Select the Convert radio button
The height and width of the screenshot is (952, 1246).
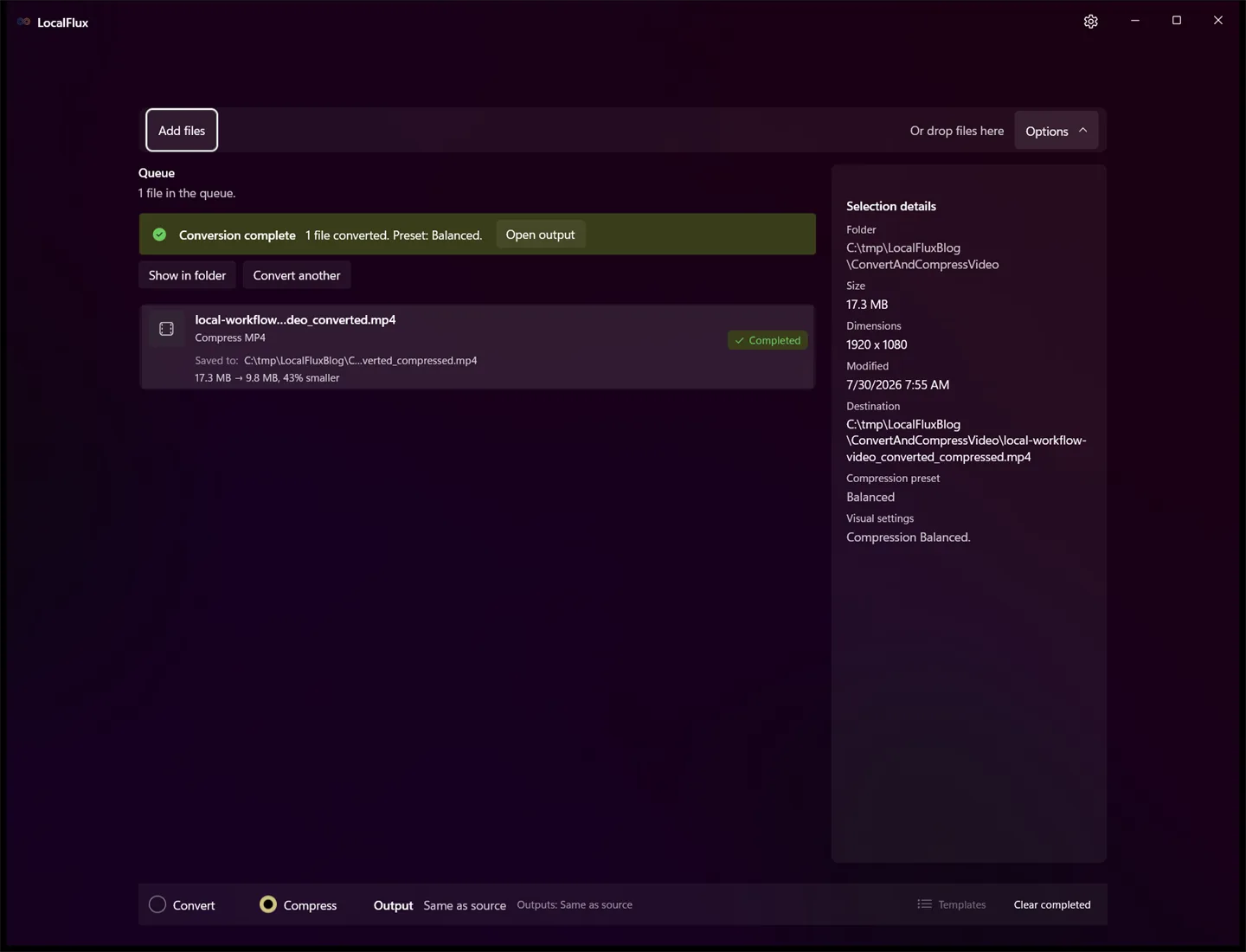point(157,904)
